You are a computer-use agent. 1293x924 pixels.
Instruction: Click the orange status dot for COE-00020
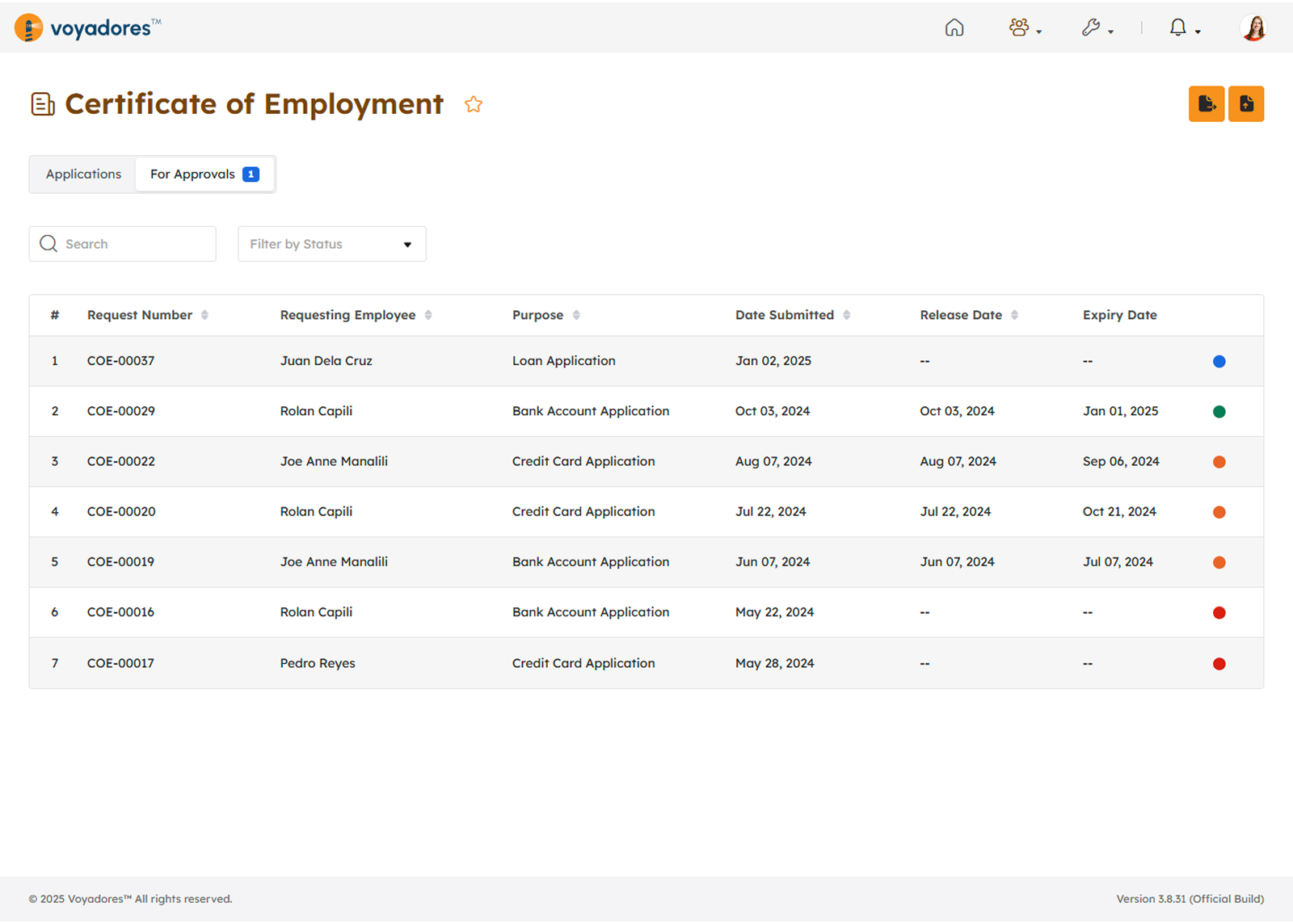coord(1219,512)
